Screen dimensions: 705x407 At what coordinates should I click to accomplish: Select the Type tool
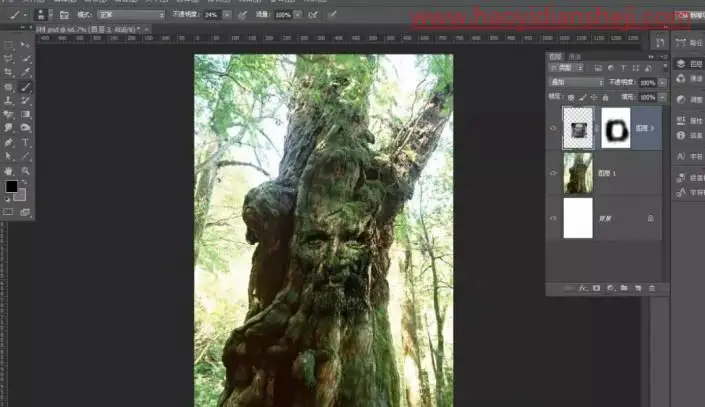coord(26,143)
